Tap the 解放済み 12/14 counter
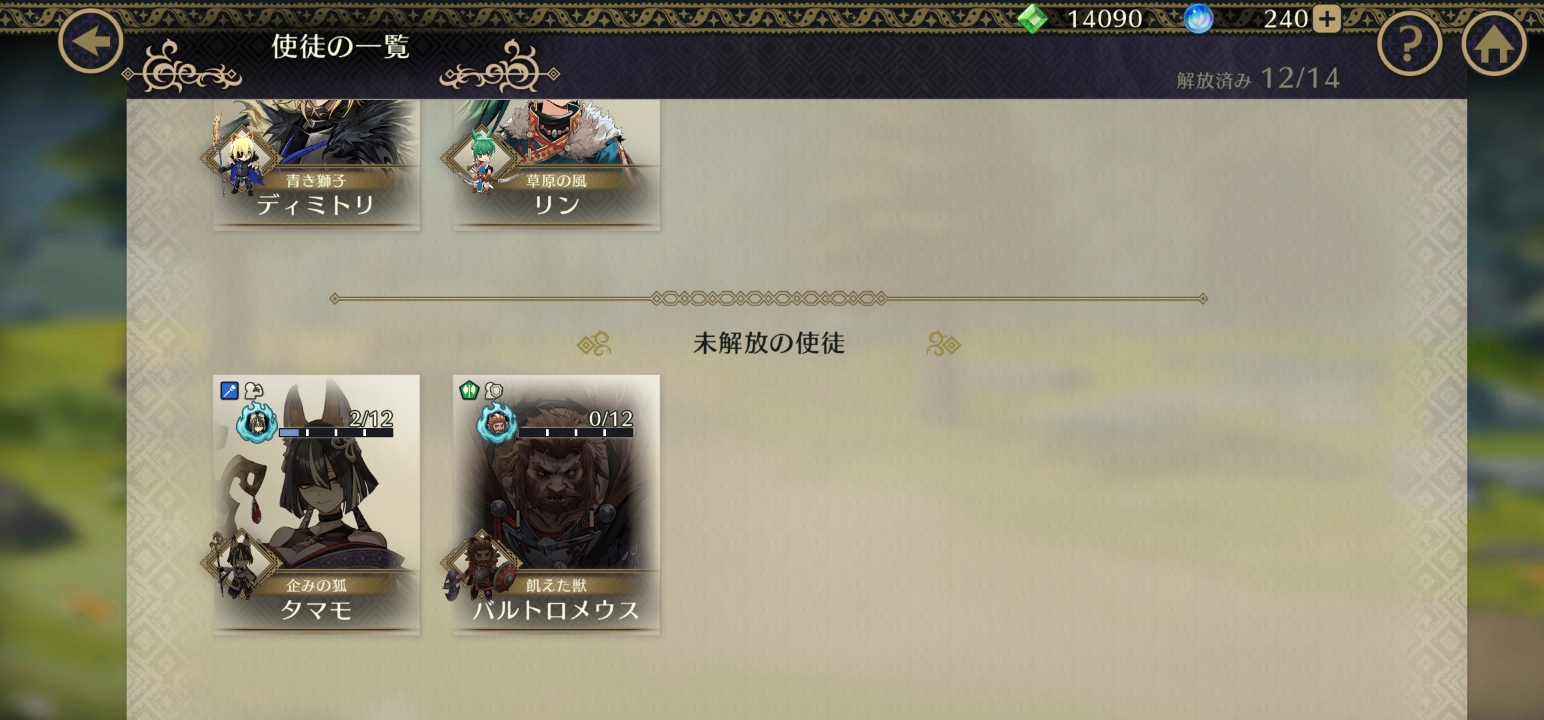The image size is (1544, 720). click(x=1258, y=78)
